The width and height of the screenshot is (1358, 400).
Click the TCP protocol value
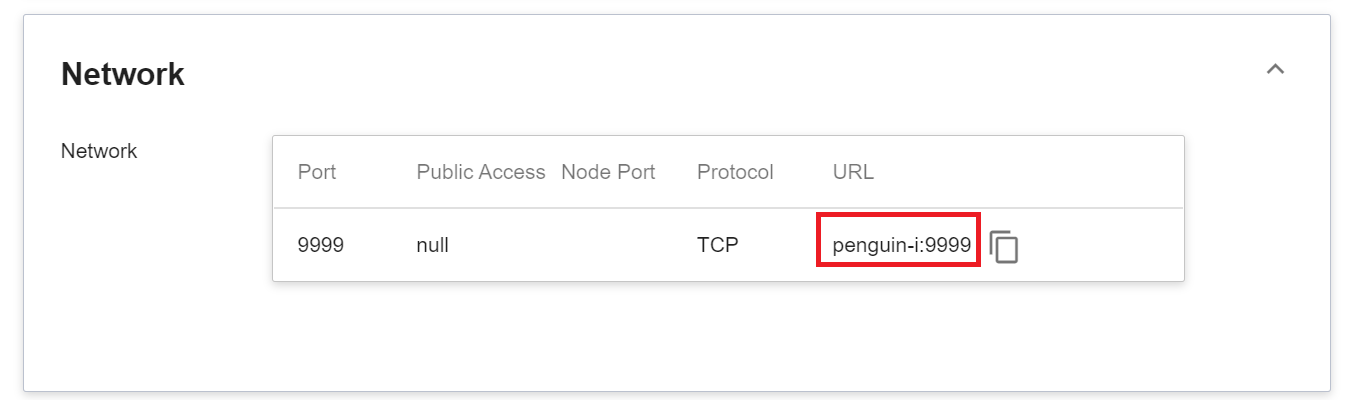click(x=718, y=245)
